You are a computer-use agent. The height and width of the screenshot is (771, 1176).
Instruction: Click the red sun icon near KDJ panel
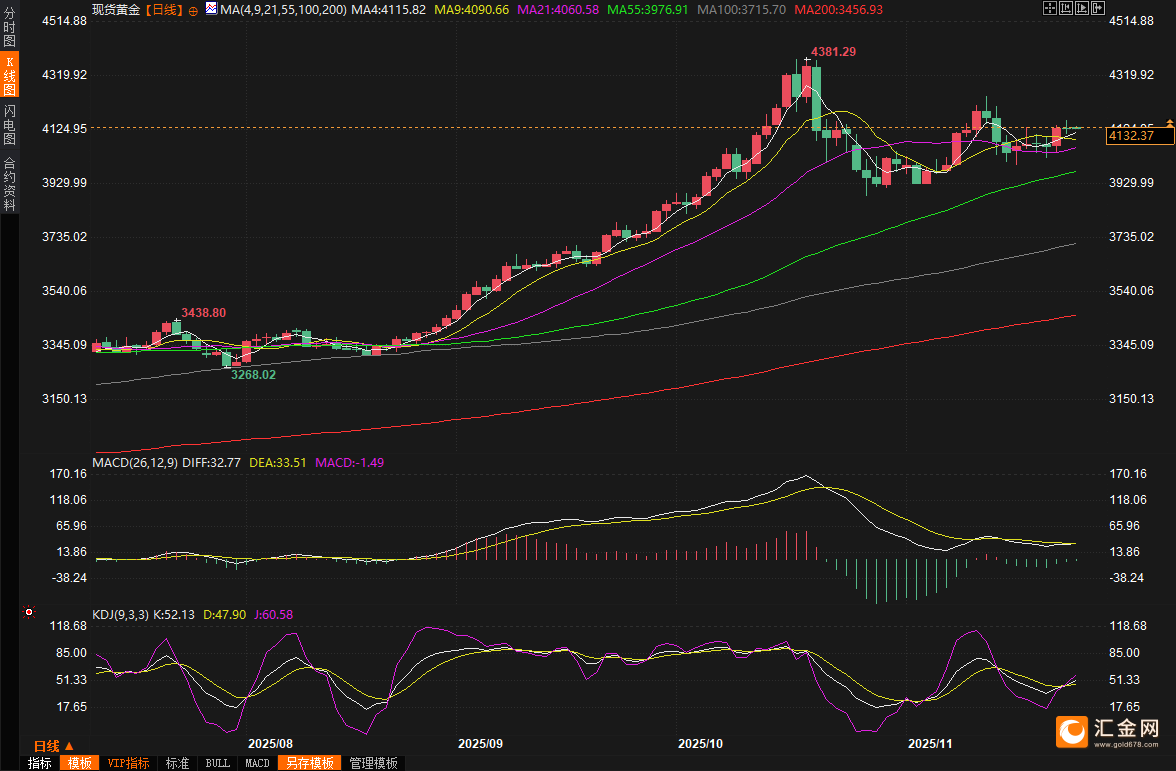29,612
